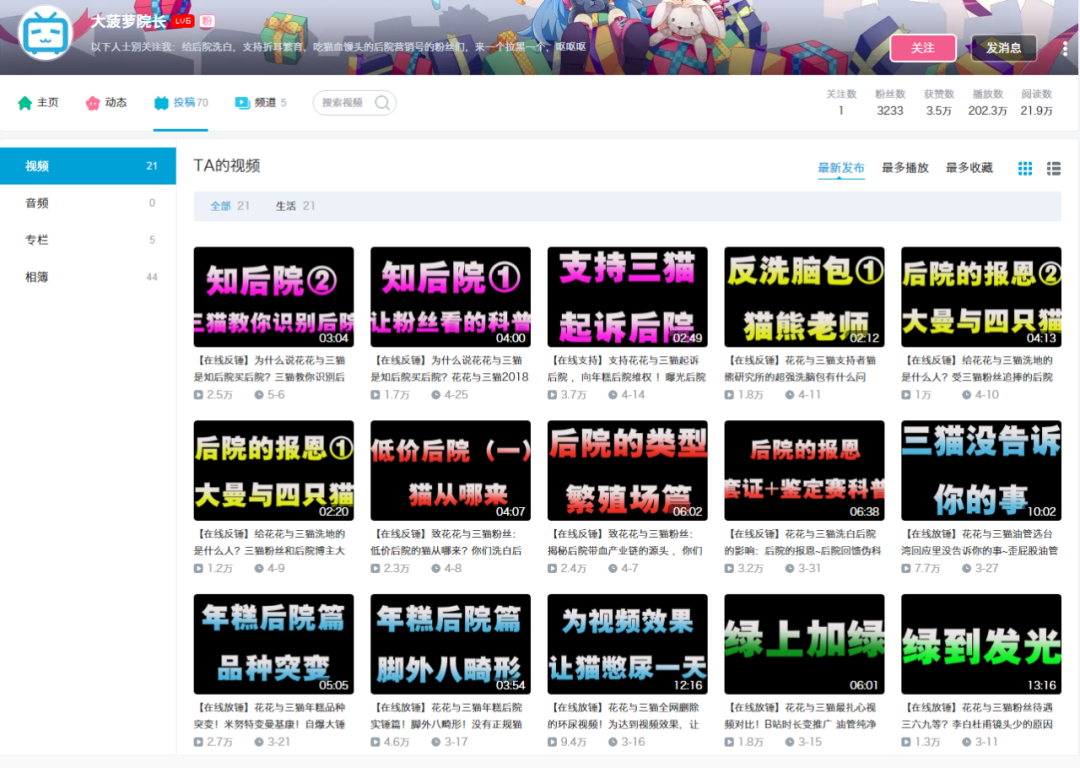Viewport: 1080px width, 768px height.
Task: Open the 投稿 submissions tab
Action: pos(180,103)
